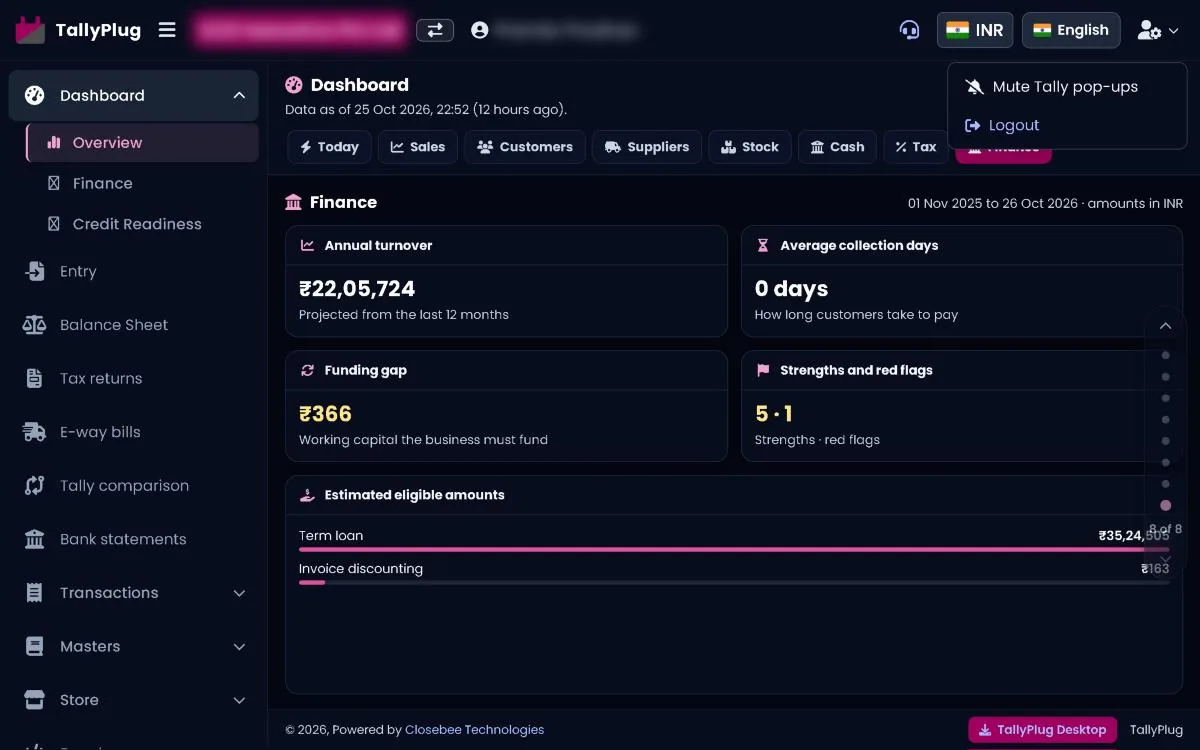Viewport: 1200px width, 750px height.
Task: Click the Masters book icon
Action: point(35,646)
